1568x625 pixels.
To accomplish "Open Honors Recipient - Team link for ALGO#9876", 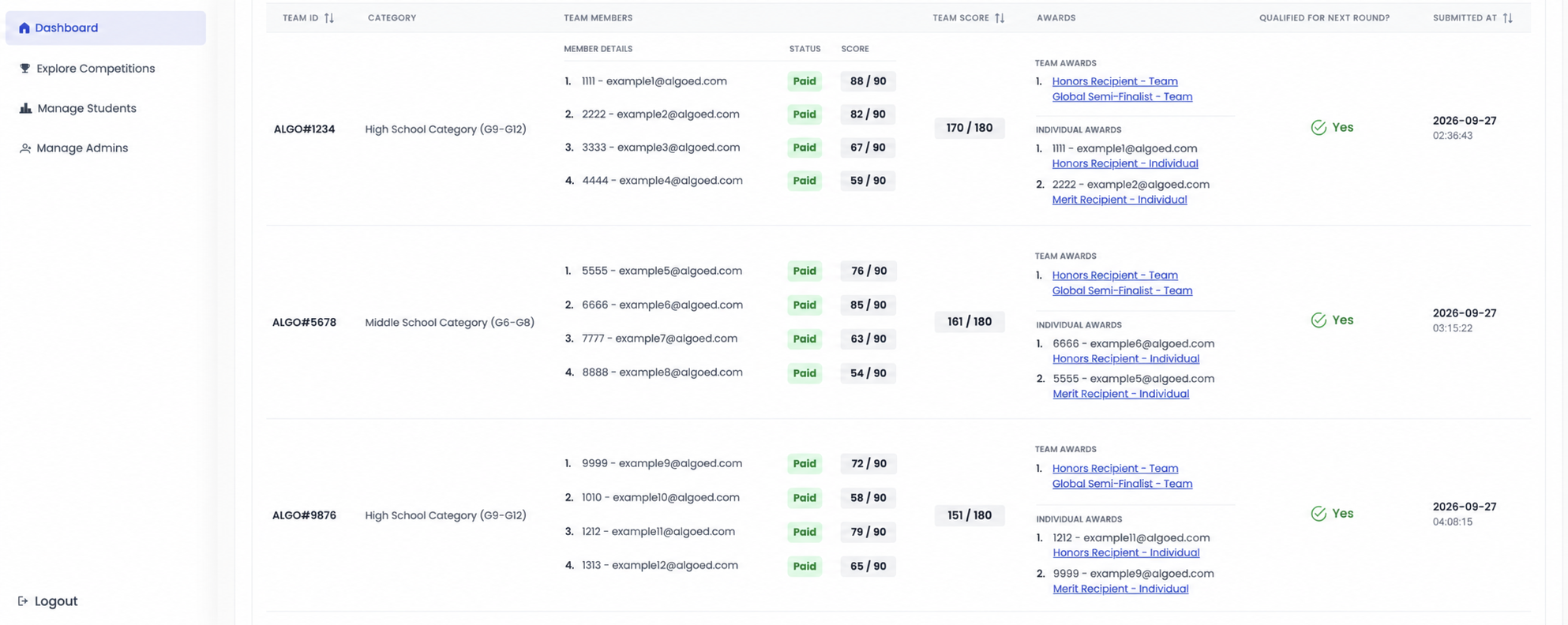I will click(x=1115, y=469).
